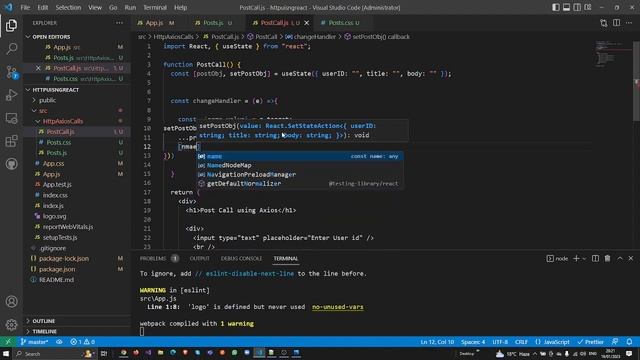This screenshot has width=640, height=360.
Task: Open package.json in the explorer
Action: click(77, 269)
